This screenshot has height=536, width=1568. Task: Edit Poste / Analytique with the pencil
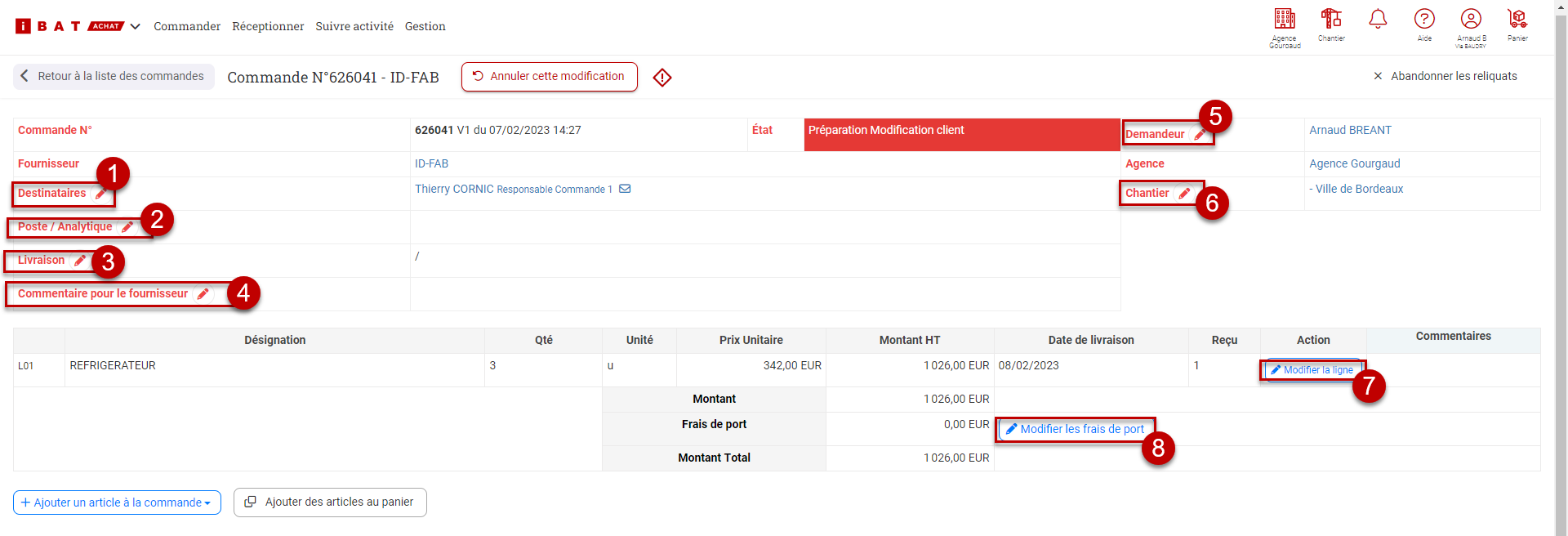pos(127,227)
